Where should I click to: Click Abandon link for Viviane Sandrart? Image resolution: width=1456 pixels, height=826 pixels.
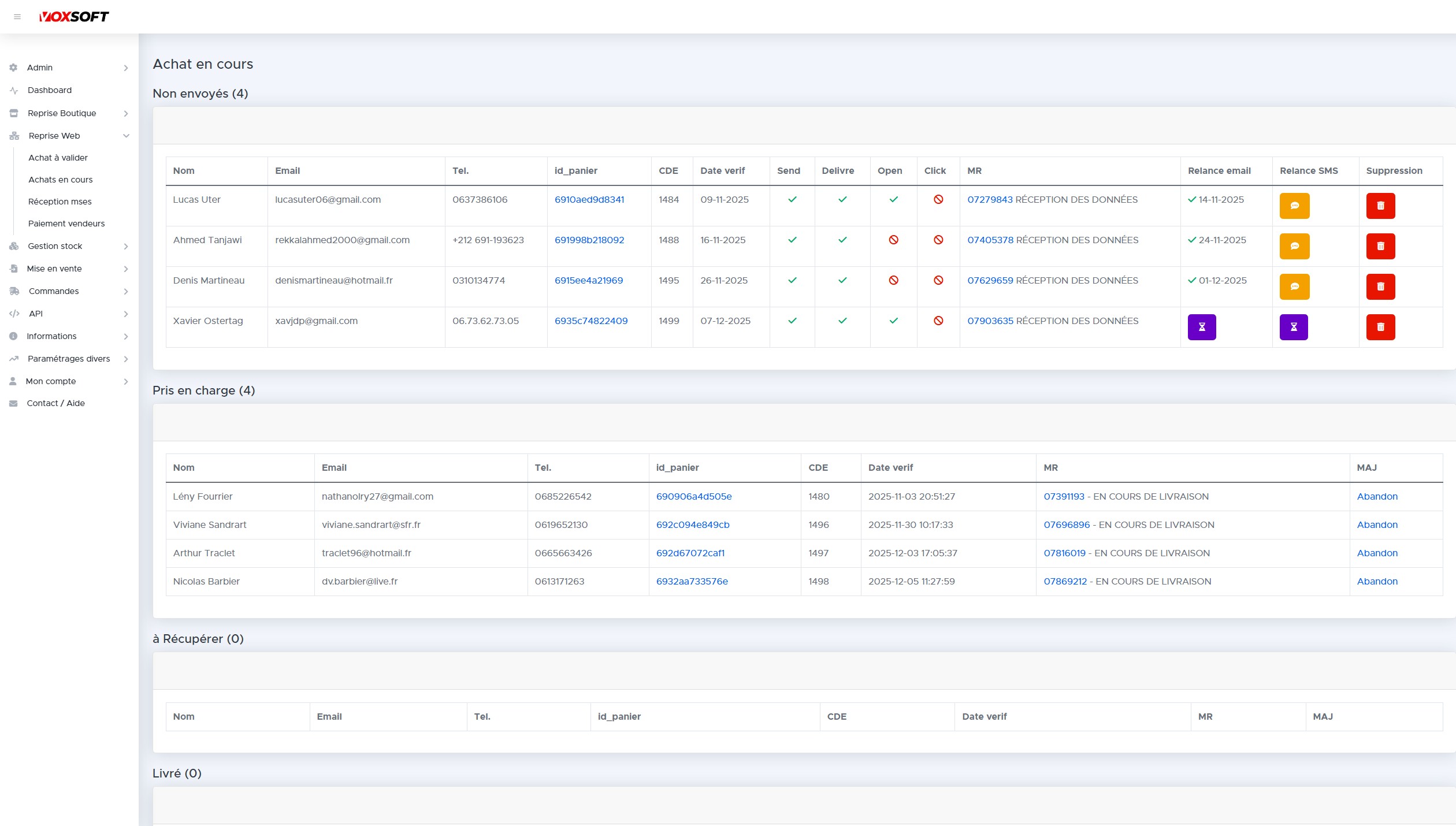pos(1377,524)
